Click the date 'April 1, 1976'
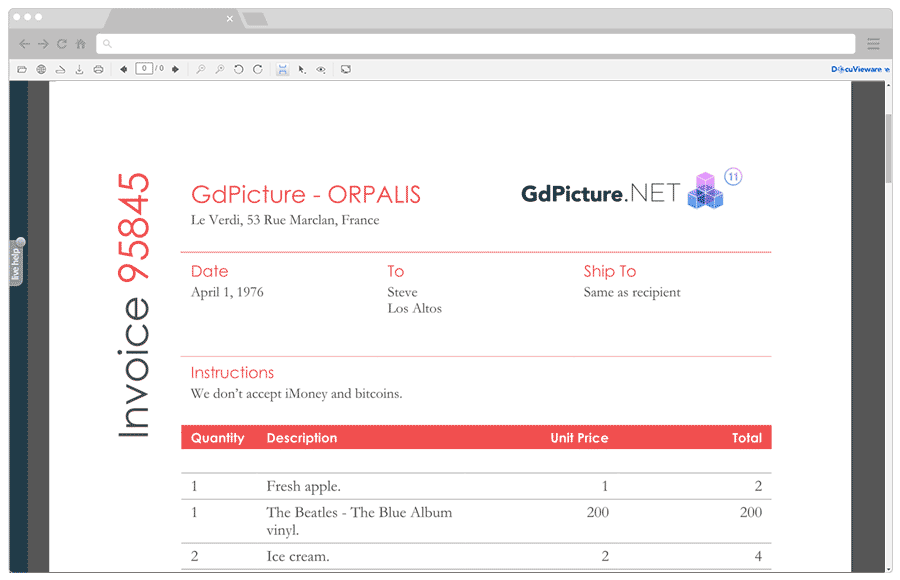Screen dimensions: 900x580 coord(227,292)
